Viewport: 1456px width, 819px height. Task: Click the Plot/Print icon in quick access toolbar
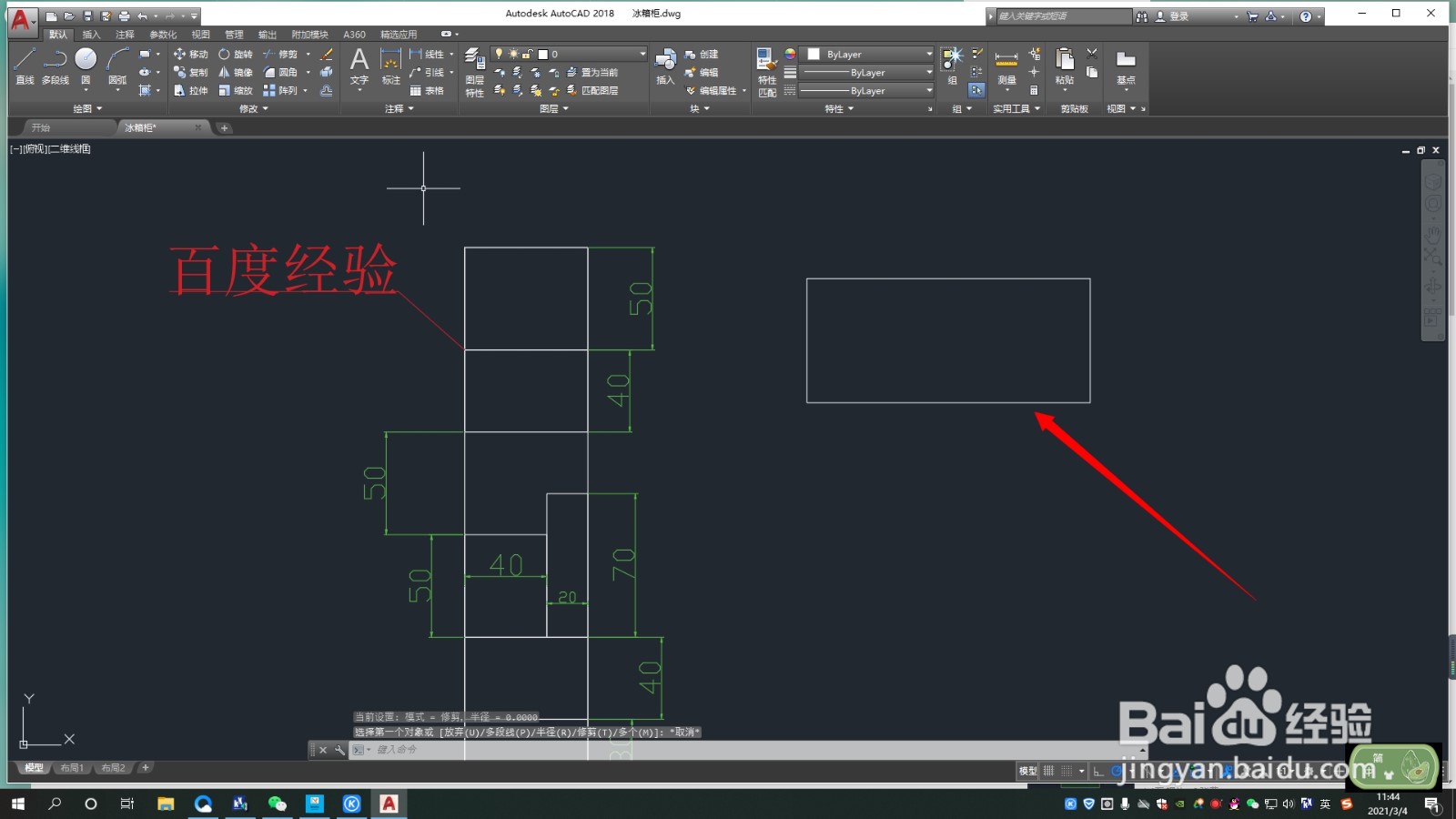click(x=124, y=16)
